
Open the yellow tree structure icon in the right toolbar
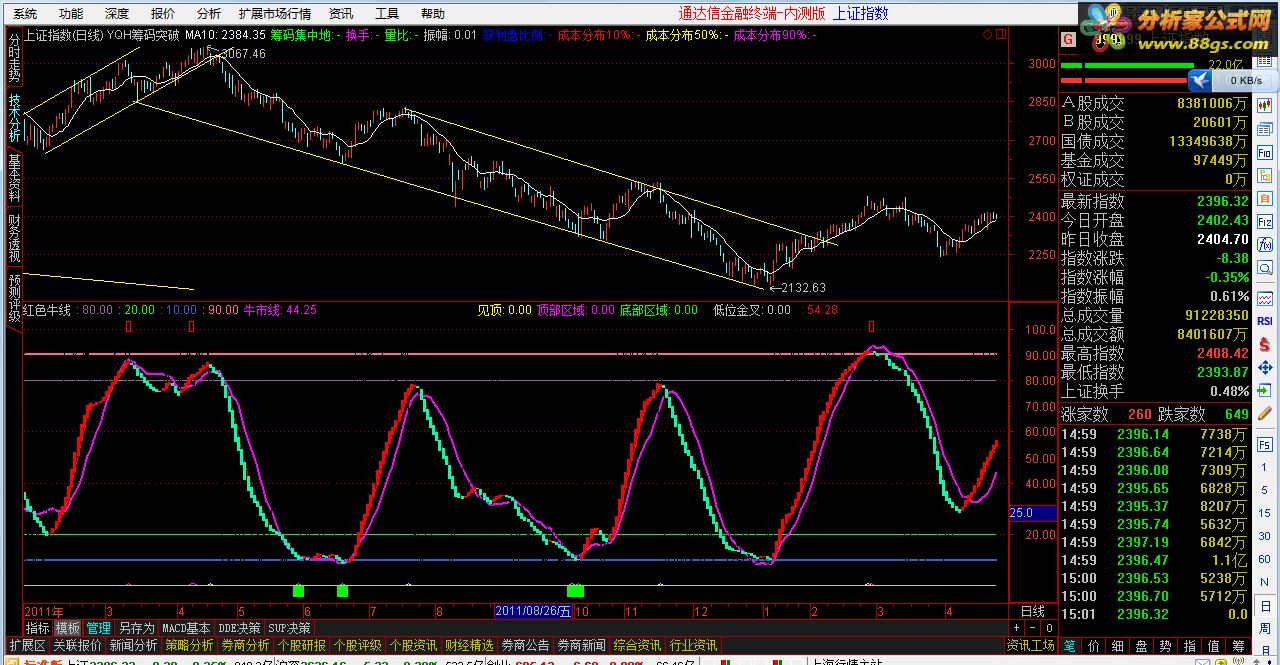tap(1264, 174)
